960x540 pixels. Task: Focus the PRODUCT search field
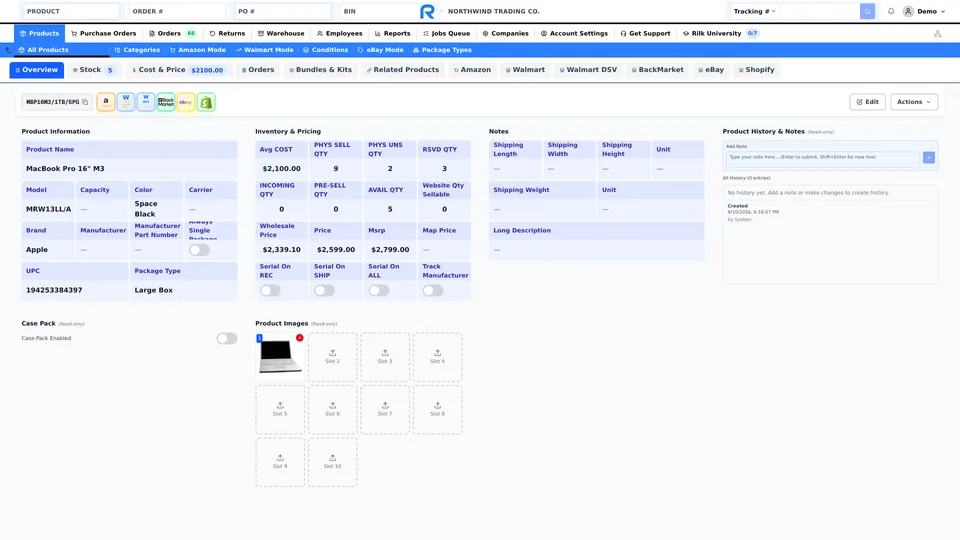[x=71, y=11]
